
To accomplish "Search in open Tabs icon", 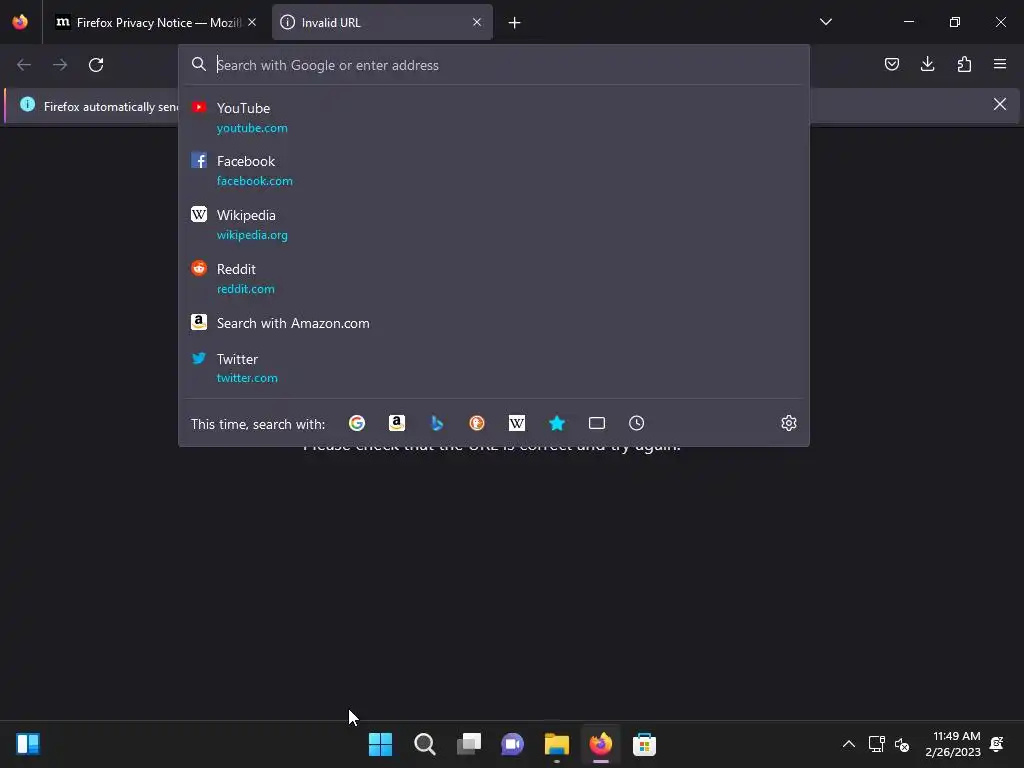I will click(597, 423).
